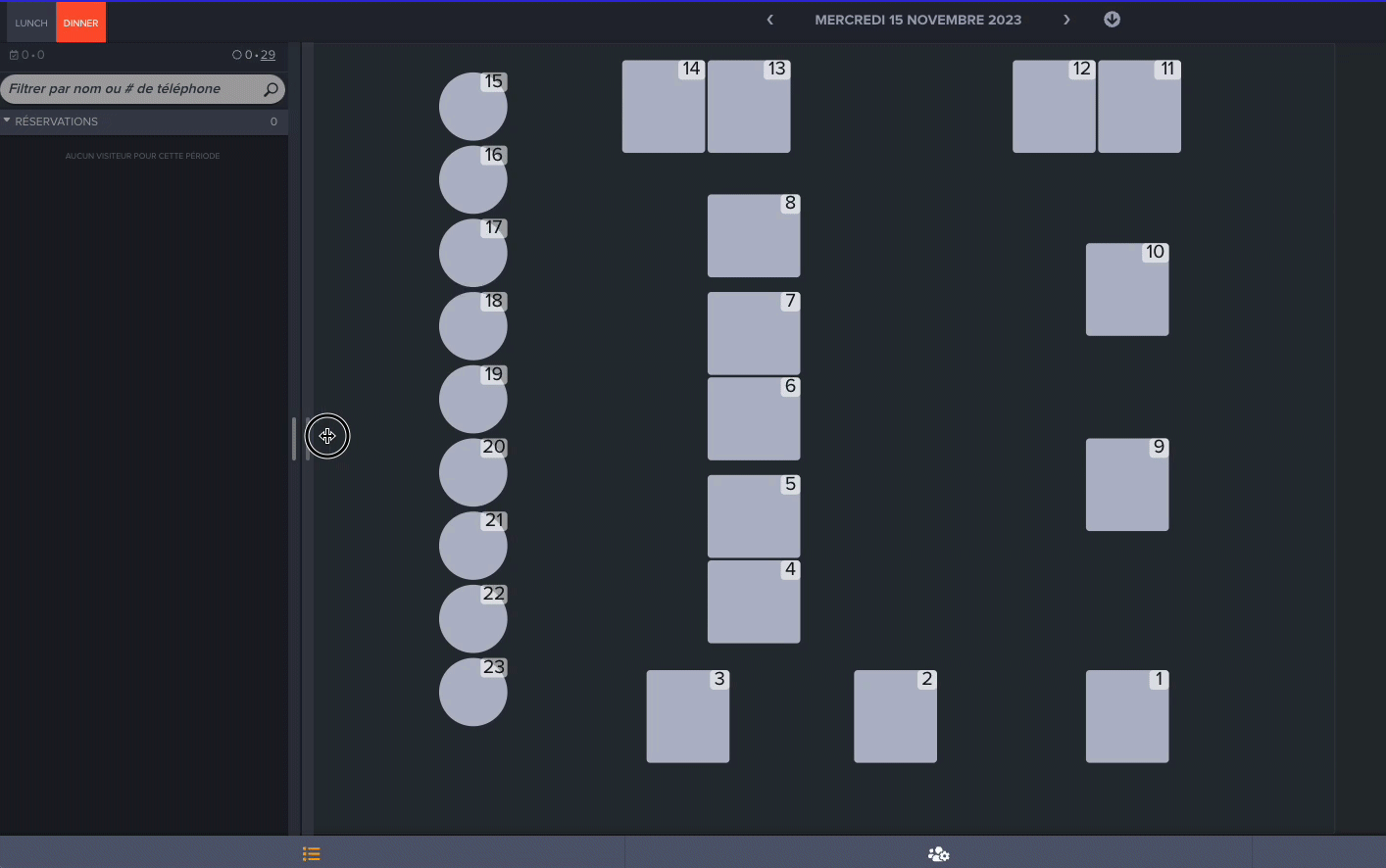Collapse the RÉSERVATIONS section
Screen dimensions: 1386x868
8,121
